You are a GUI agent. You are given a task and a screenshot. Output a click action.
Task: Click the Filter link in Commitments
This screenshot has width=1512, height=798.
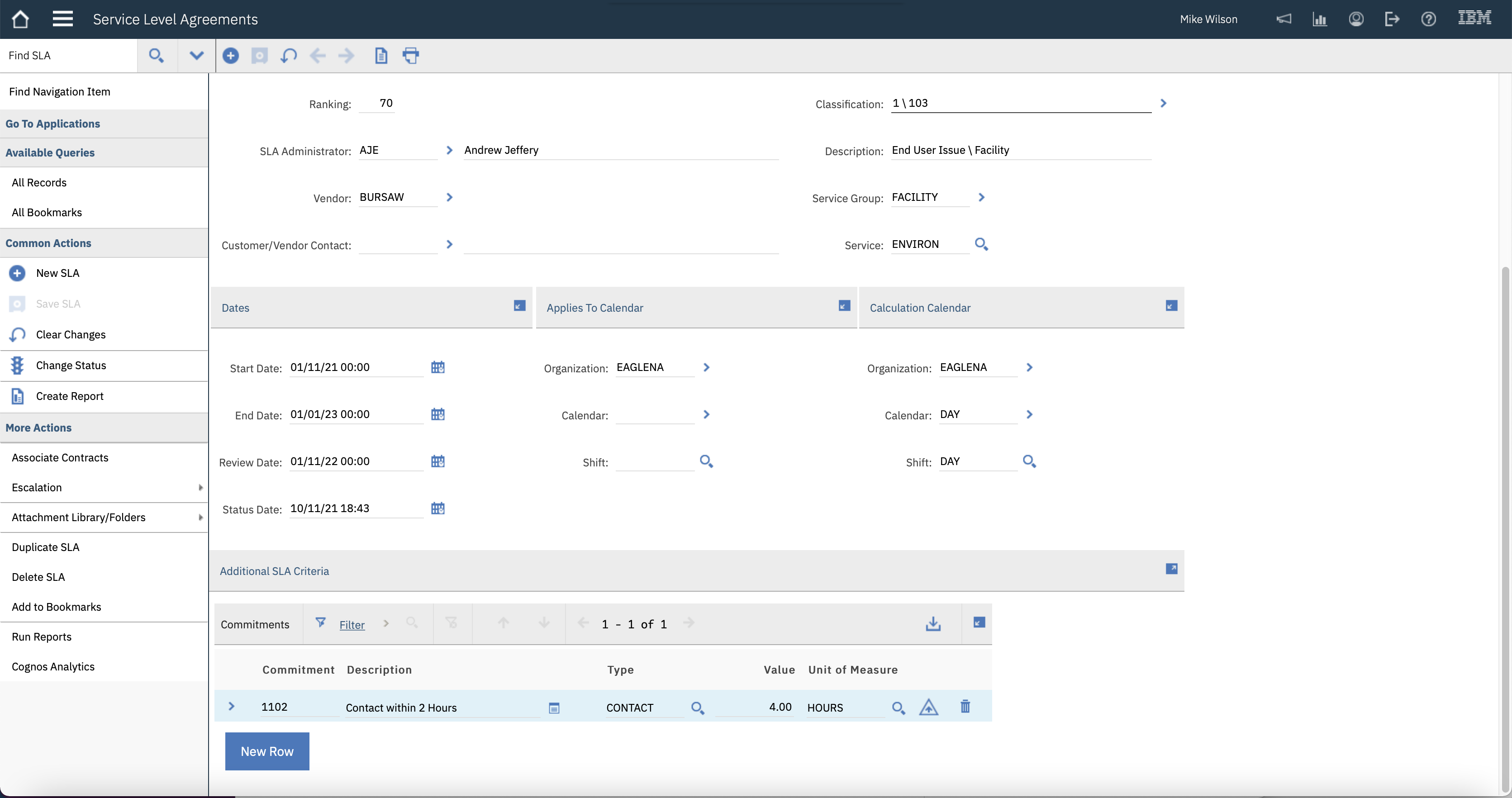point(352,625)
